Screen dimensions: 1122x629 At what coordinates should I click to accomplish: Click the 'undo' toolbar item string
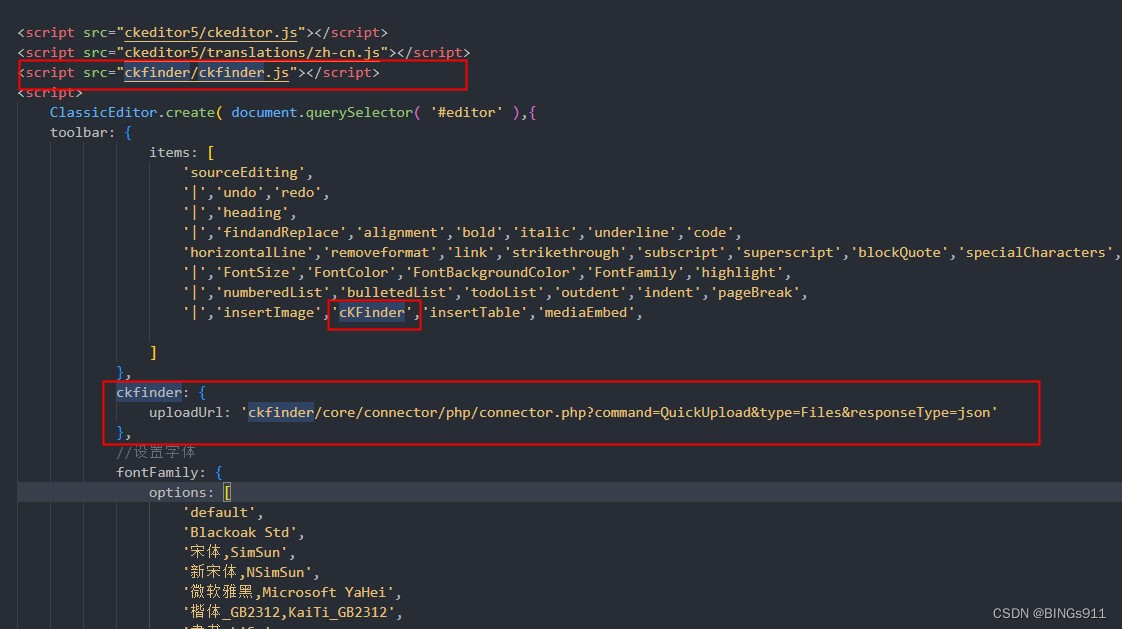[x=240, y=192]
